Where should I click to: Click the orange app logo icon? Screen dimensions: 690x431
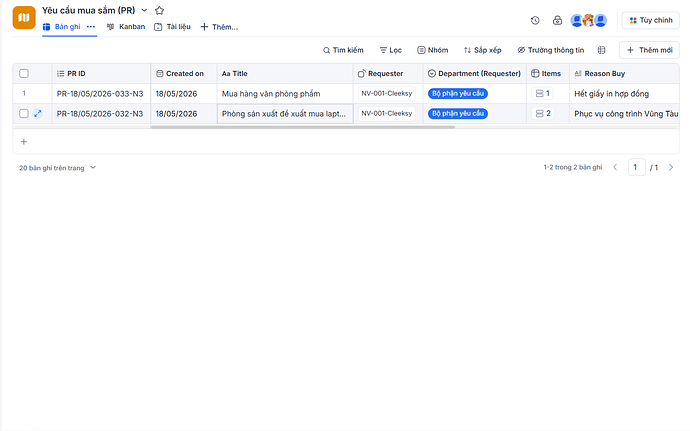24,17
